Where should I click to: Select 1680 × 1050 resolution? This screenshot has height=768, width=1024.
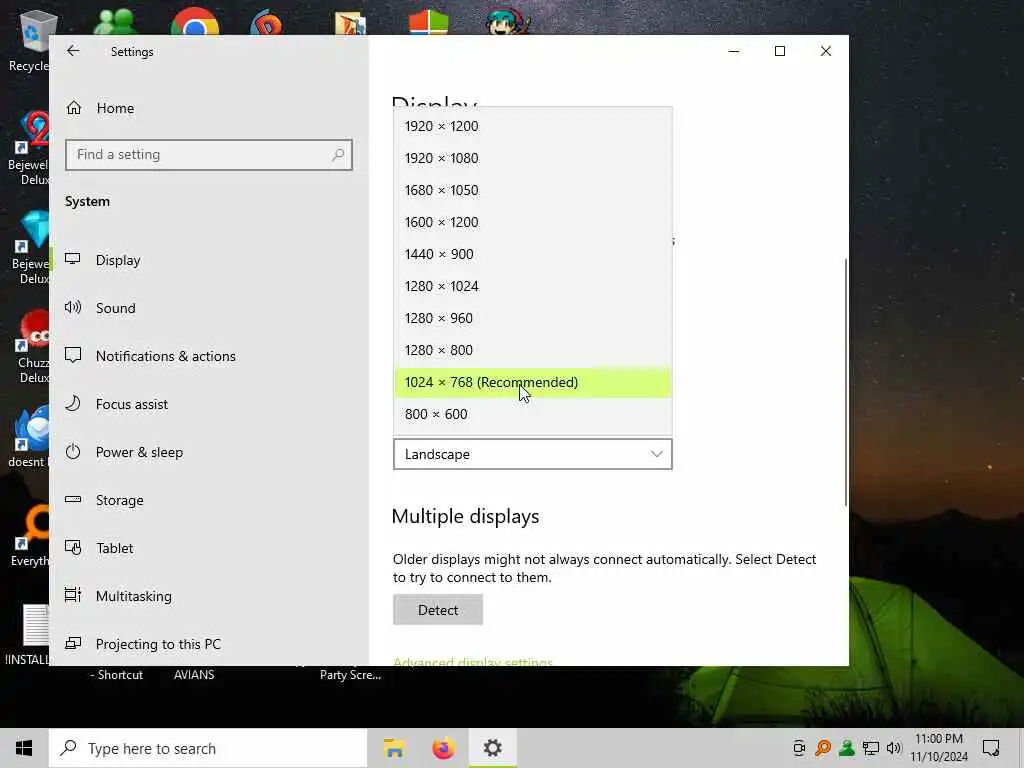click(532, 190)
